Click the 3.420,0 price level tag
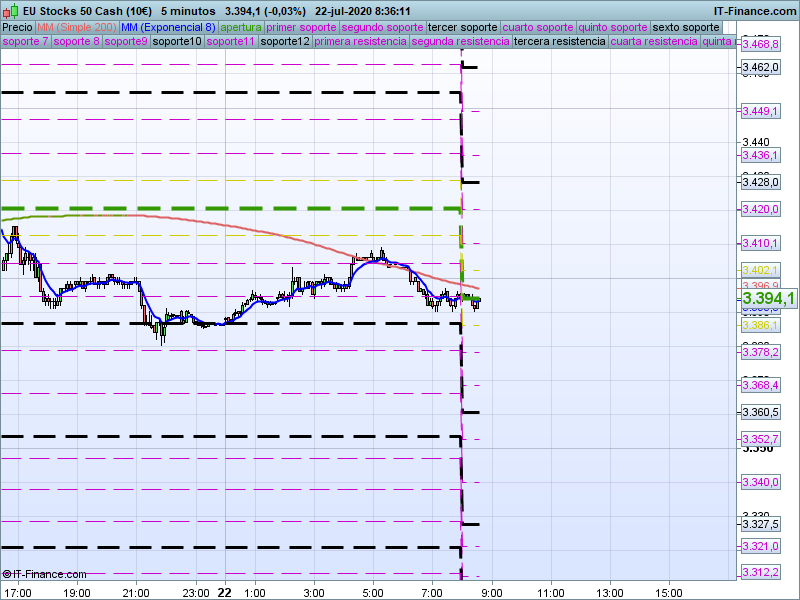 coord(759,209)
